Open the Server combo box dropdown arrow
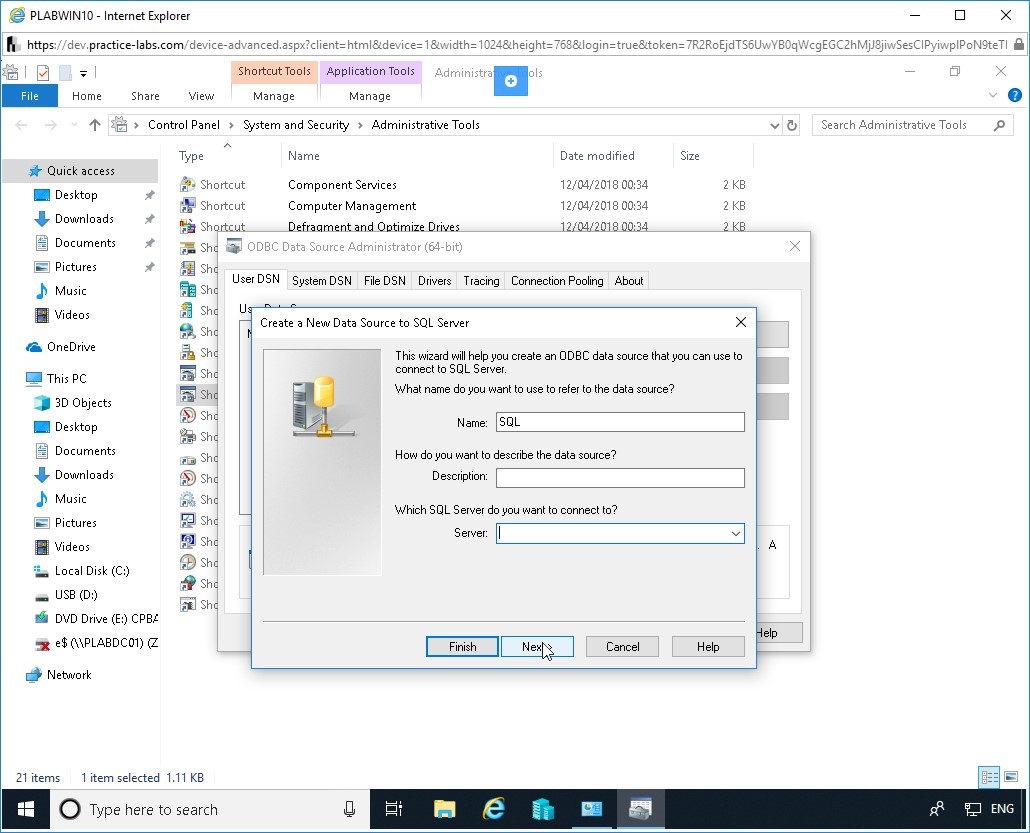The image size is (1030, 833). pos(736,533)
